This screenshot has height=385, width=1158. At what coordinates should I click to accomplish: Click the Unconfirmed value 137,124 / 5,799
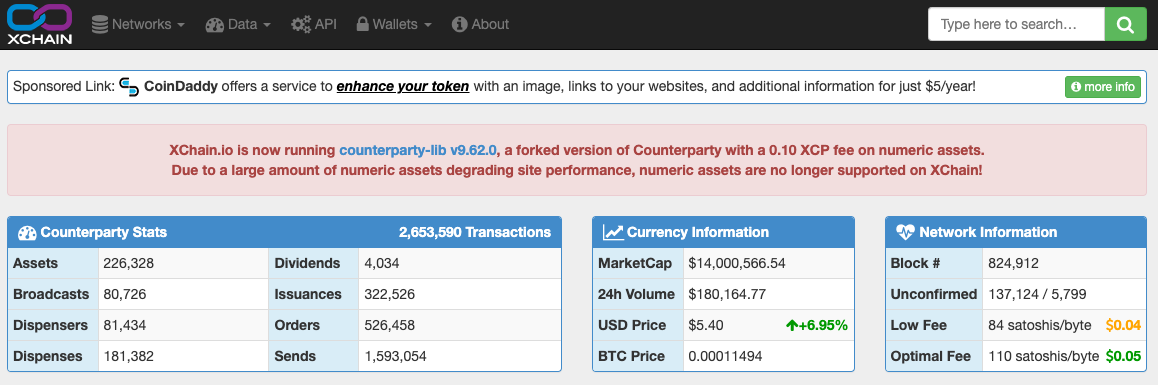1038,295
